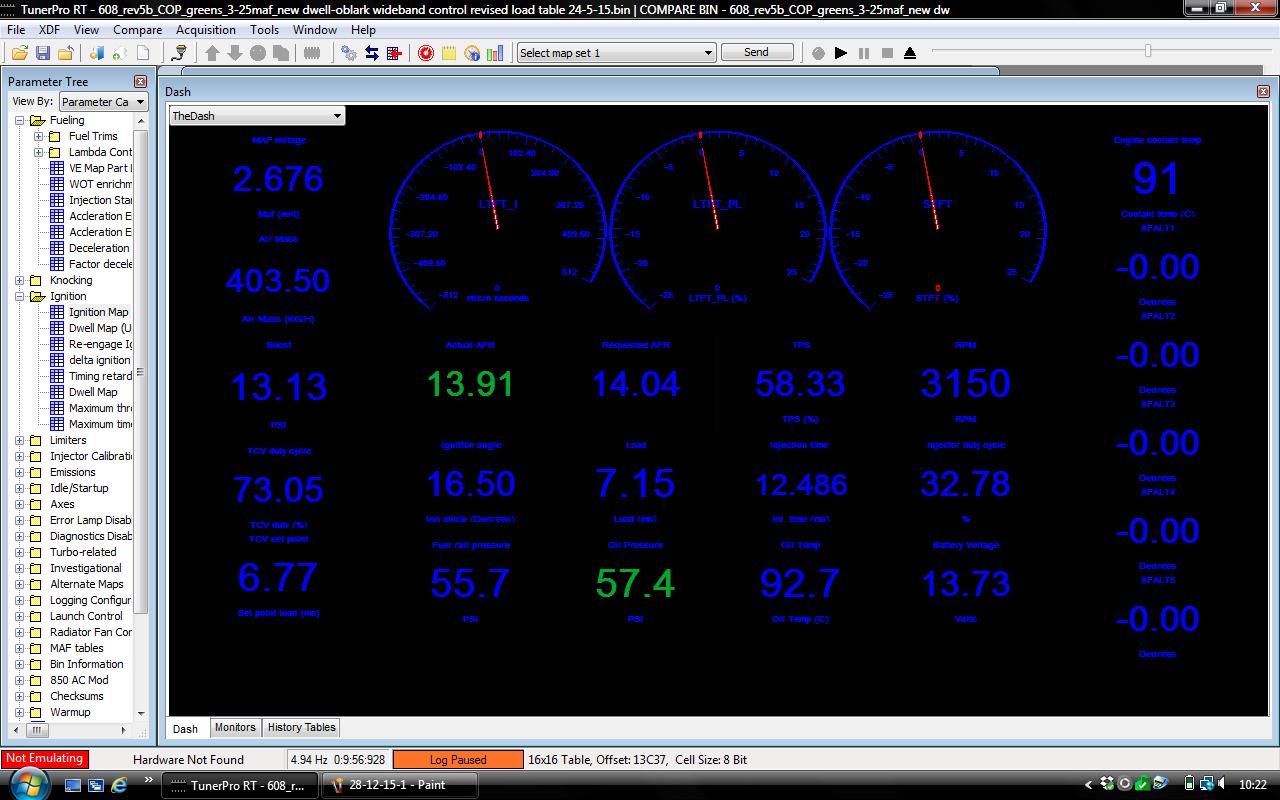This screenshot has height=800, width=1280.
Task: Pause the log with the pause button
Action: pos(864,53)
